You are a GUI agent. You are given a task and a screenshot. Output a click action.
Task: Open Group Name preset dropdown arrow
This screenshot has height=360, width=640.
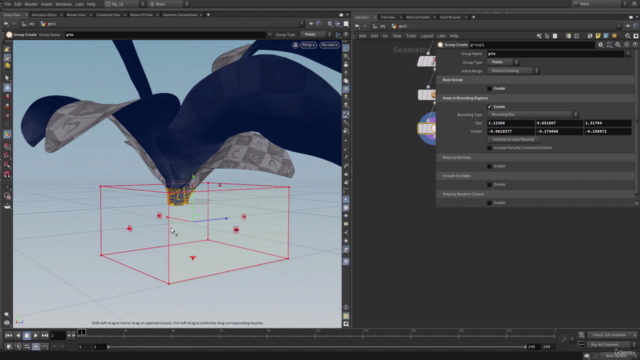pos(628,53)
